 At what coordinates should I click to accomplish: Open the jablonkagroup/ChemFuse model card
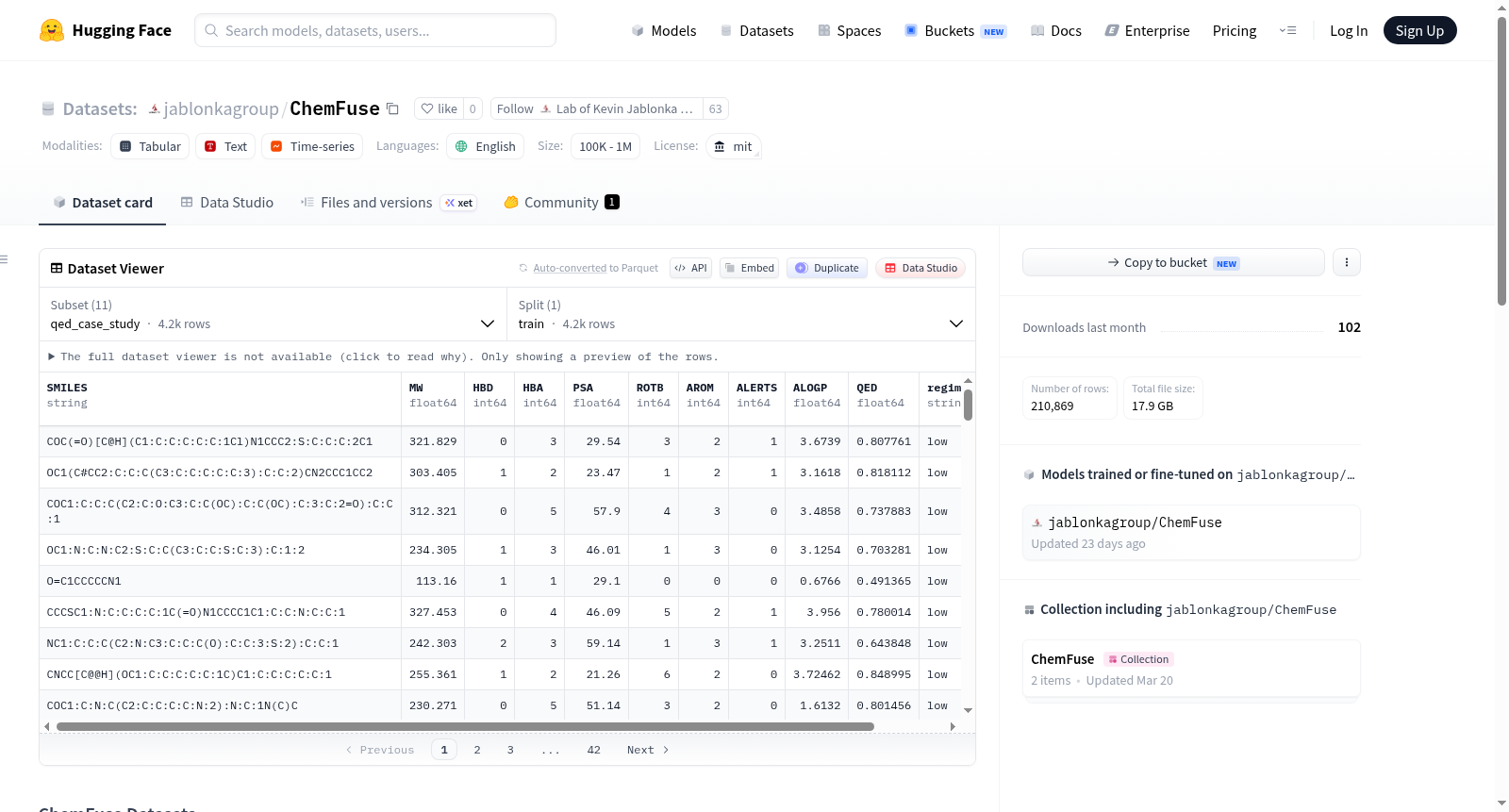click(1191, 532)
